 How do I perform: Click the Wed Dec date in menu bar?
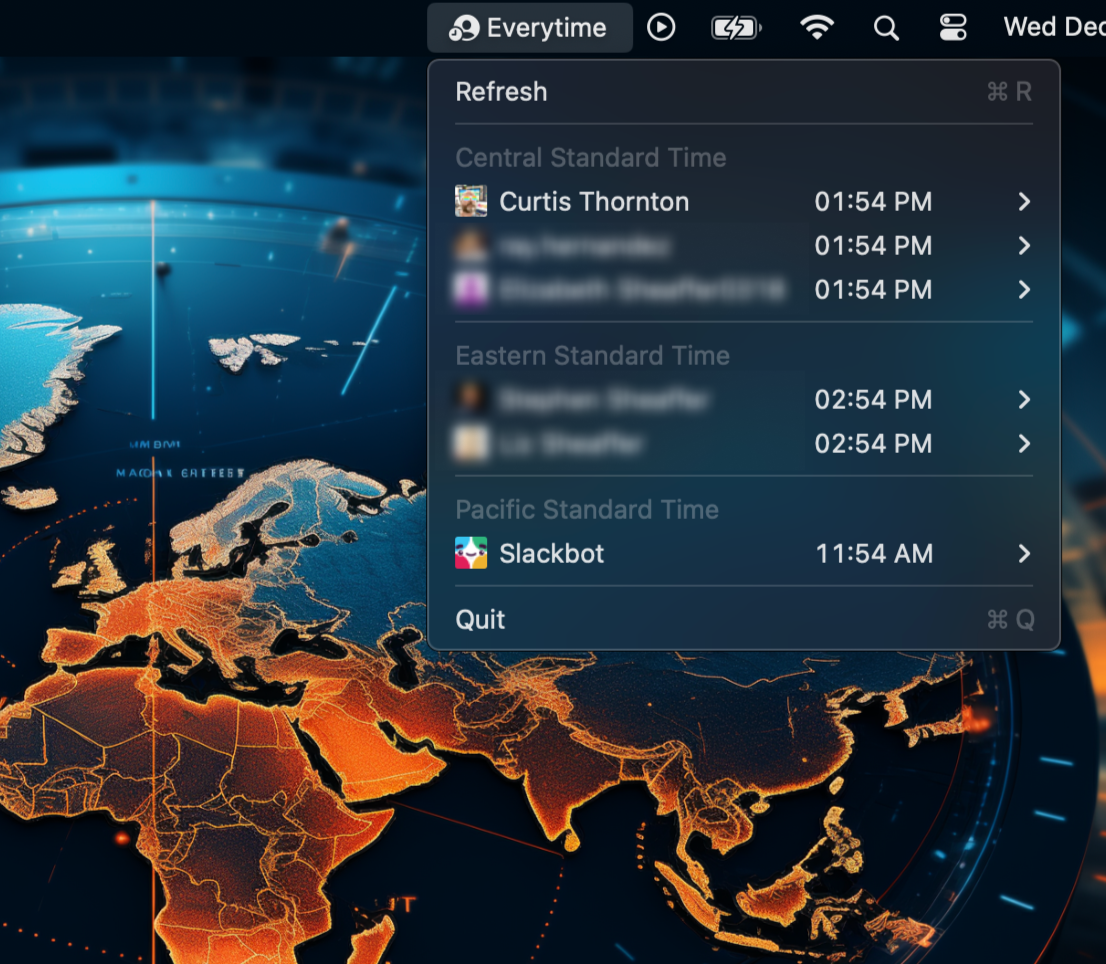(x=1053, y=27)
